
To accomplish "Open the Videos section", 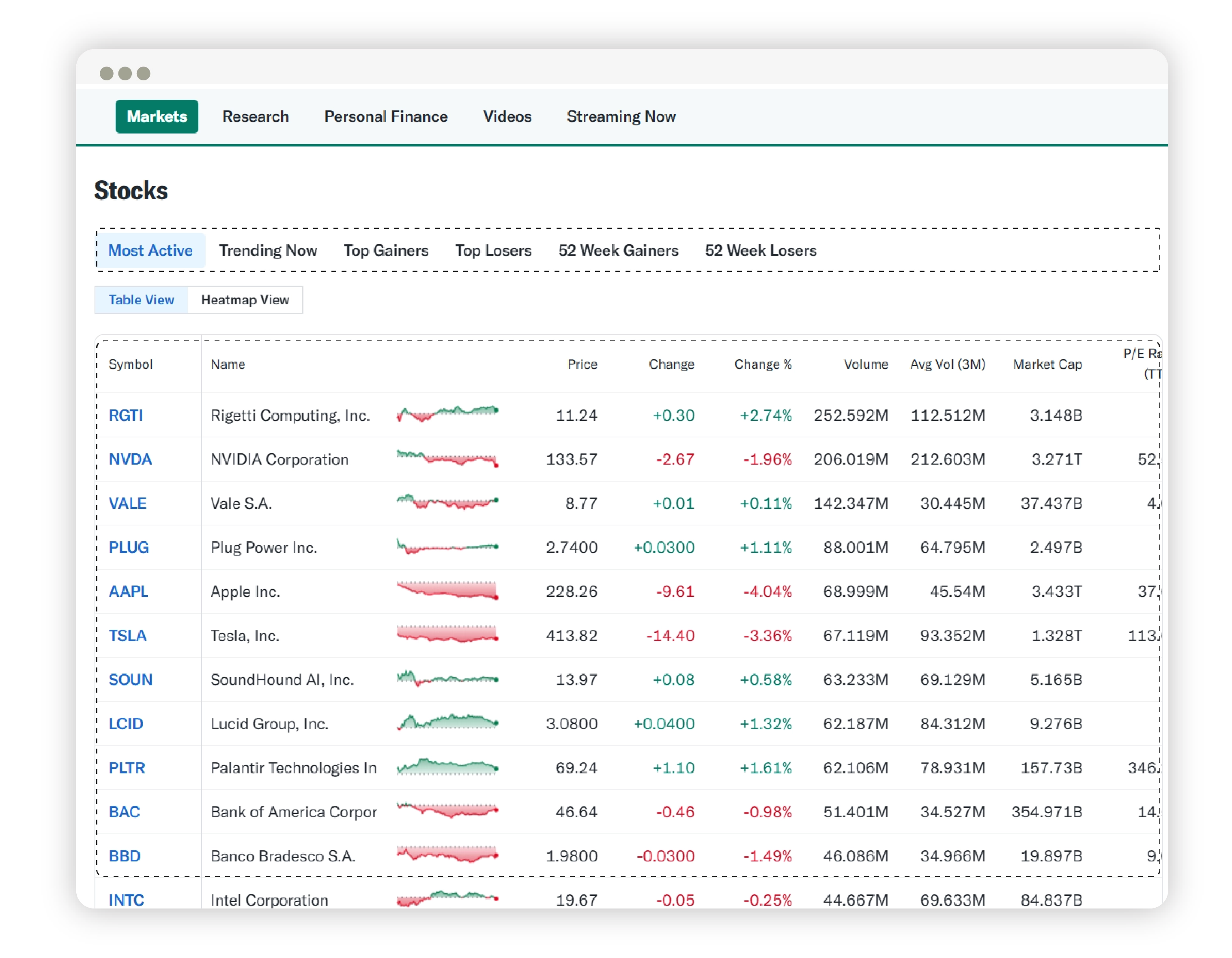I will pyautogui.click(x=507, y=116).
